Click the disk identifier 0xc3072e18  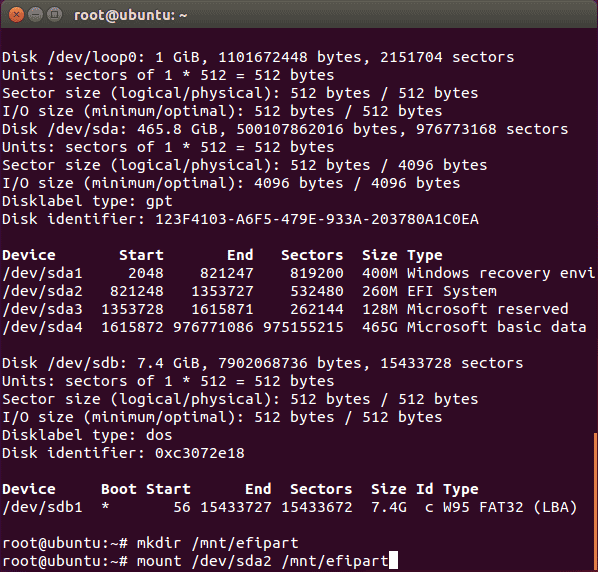pos(200,453)
